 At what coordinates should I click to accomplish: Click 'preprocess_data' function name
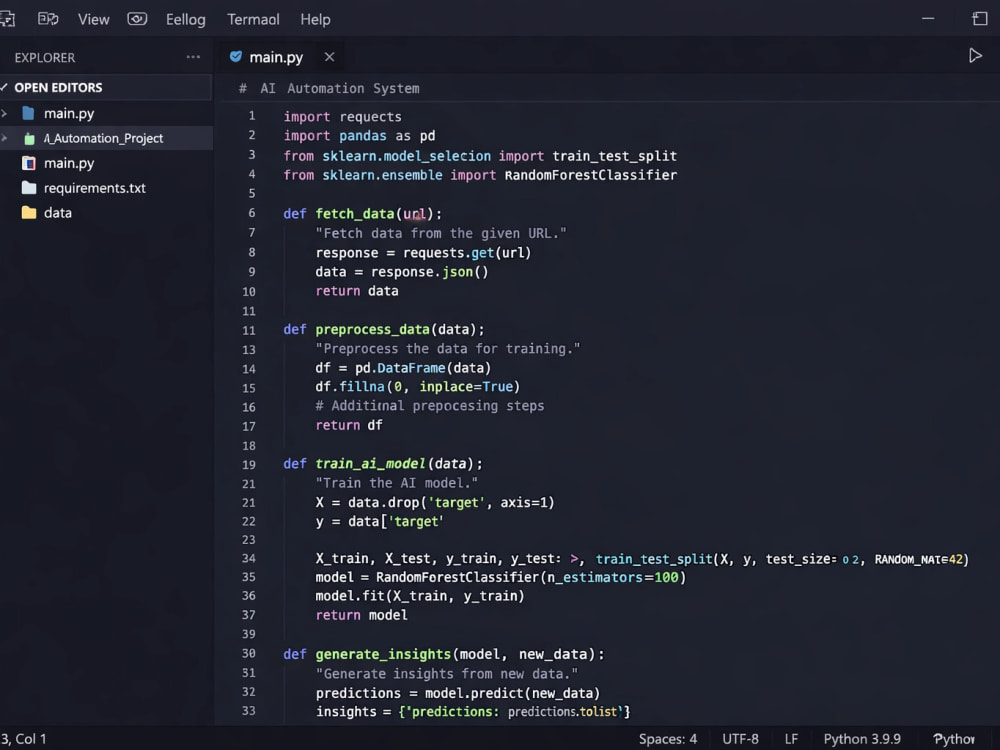click(372, 330)
